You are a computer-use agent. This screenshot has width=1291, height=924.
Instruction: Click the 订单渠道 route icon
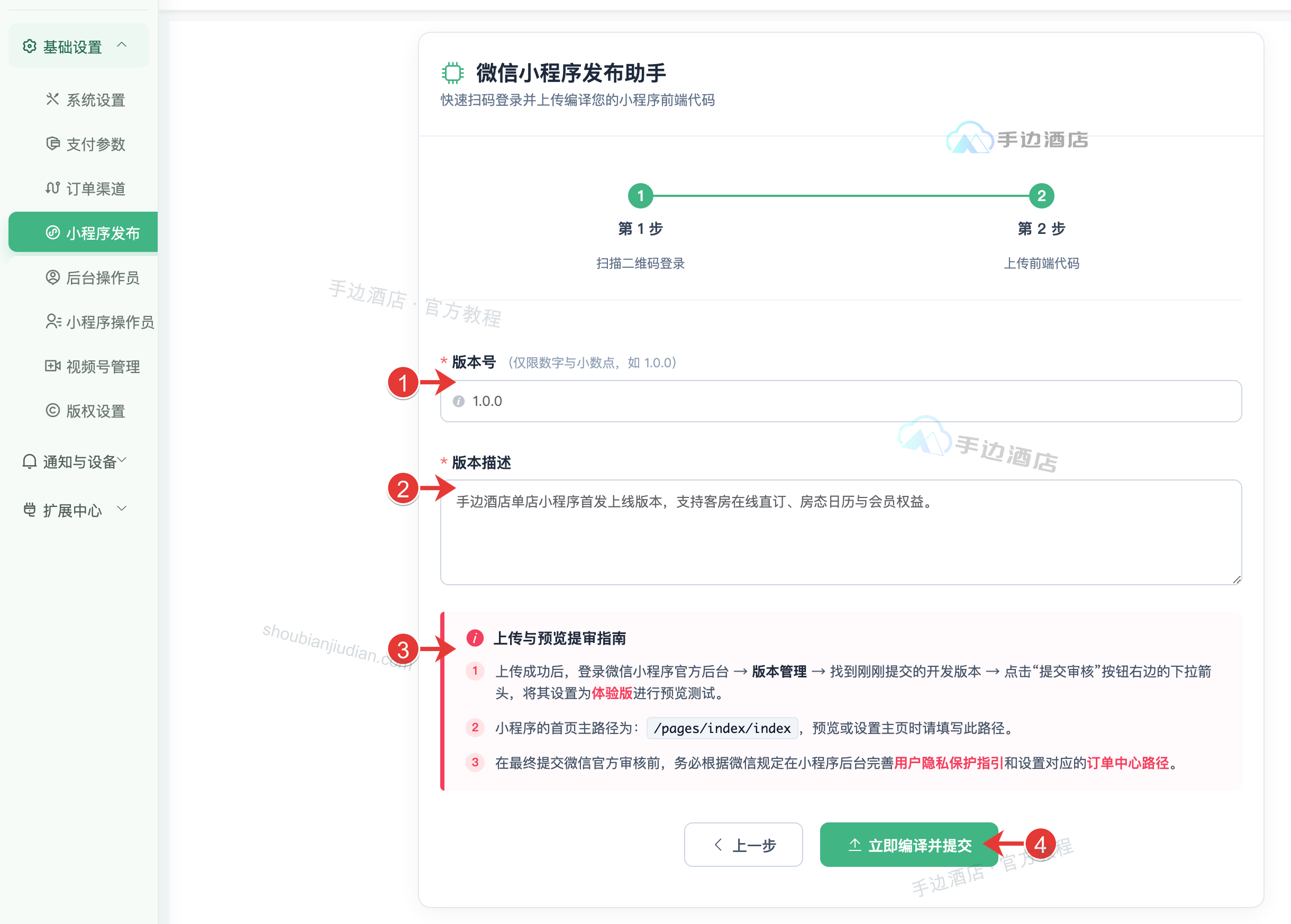52,188
